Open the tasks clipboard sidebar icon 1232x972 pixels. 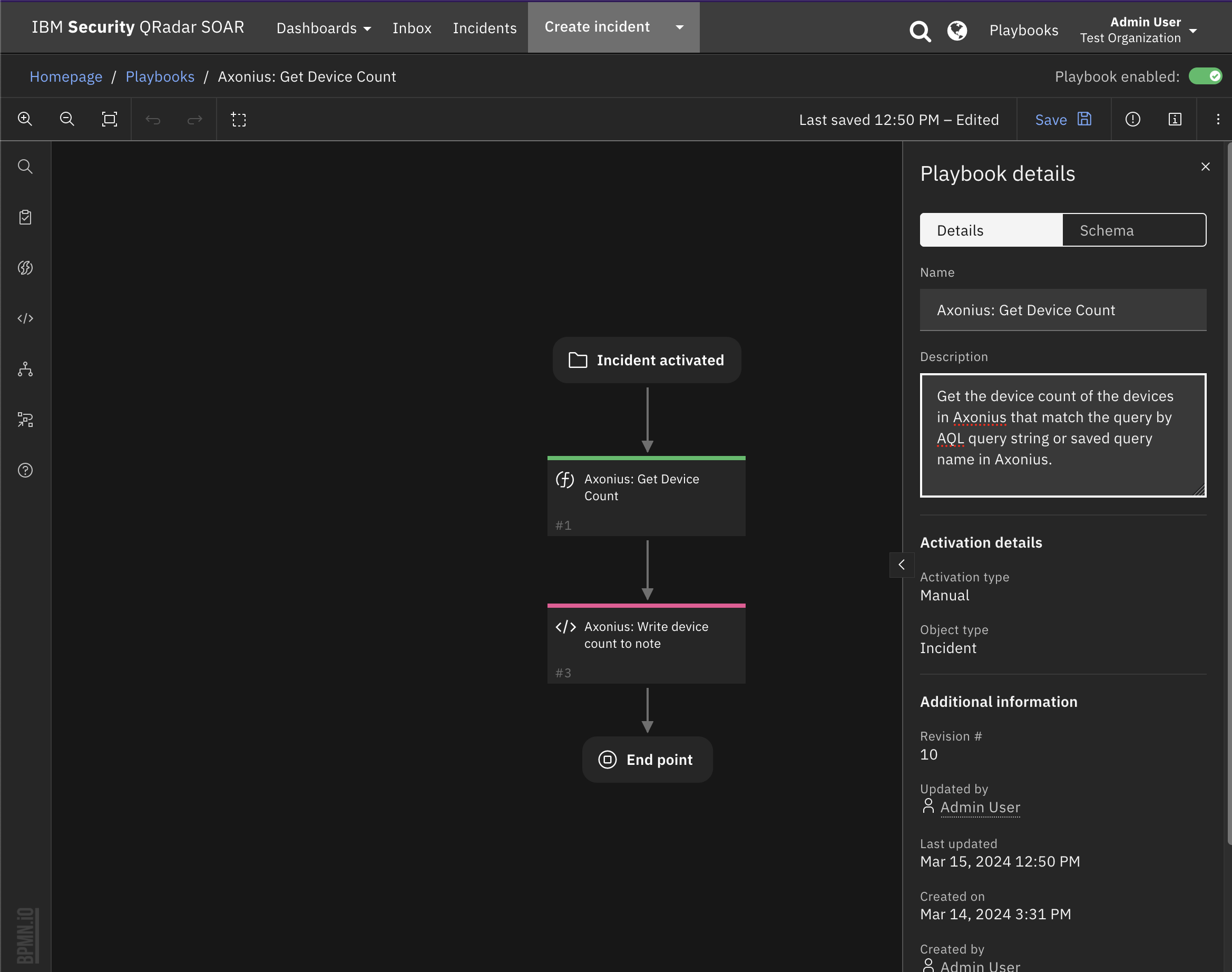[25, 217]
